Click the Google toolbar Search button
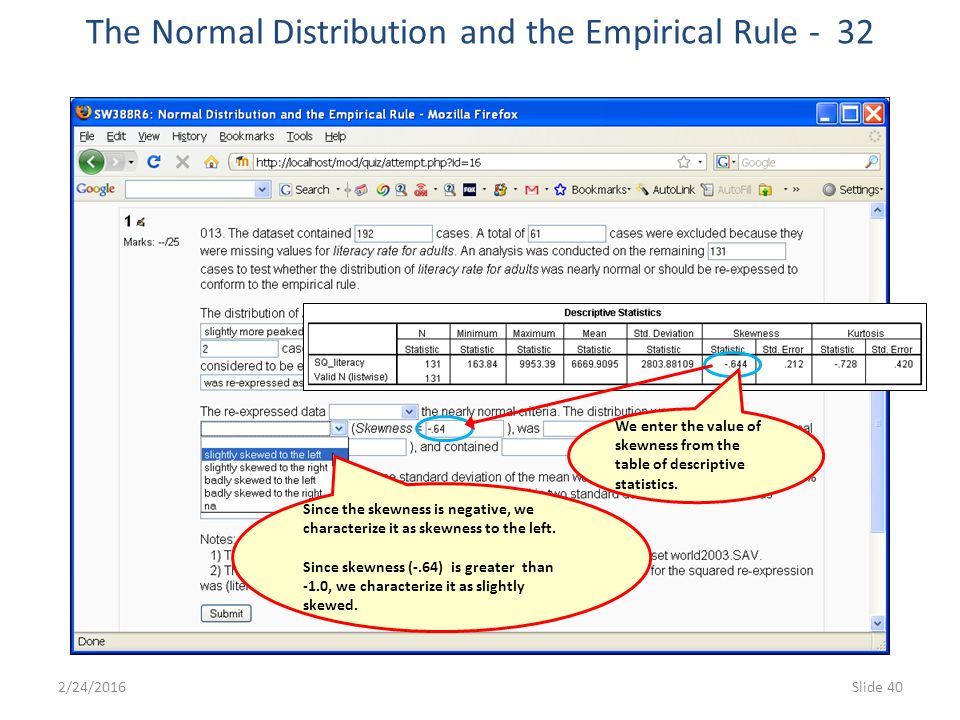The image size is (960, 720). [x=305, y=190]
